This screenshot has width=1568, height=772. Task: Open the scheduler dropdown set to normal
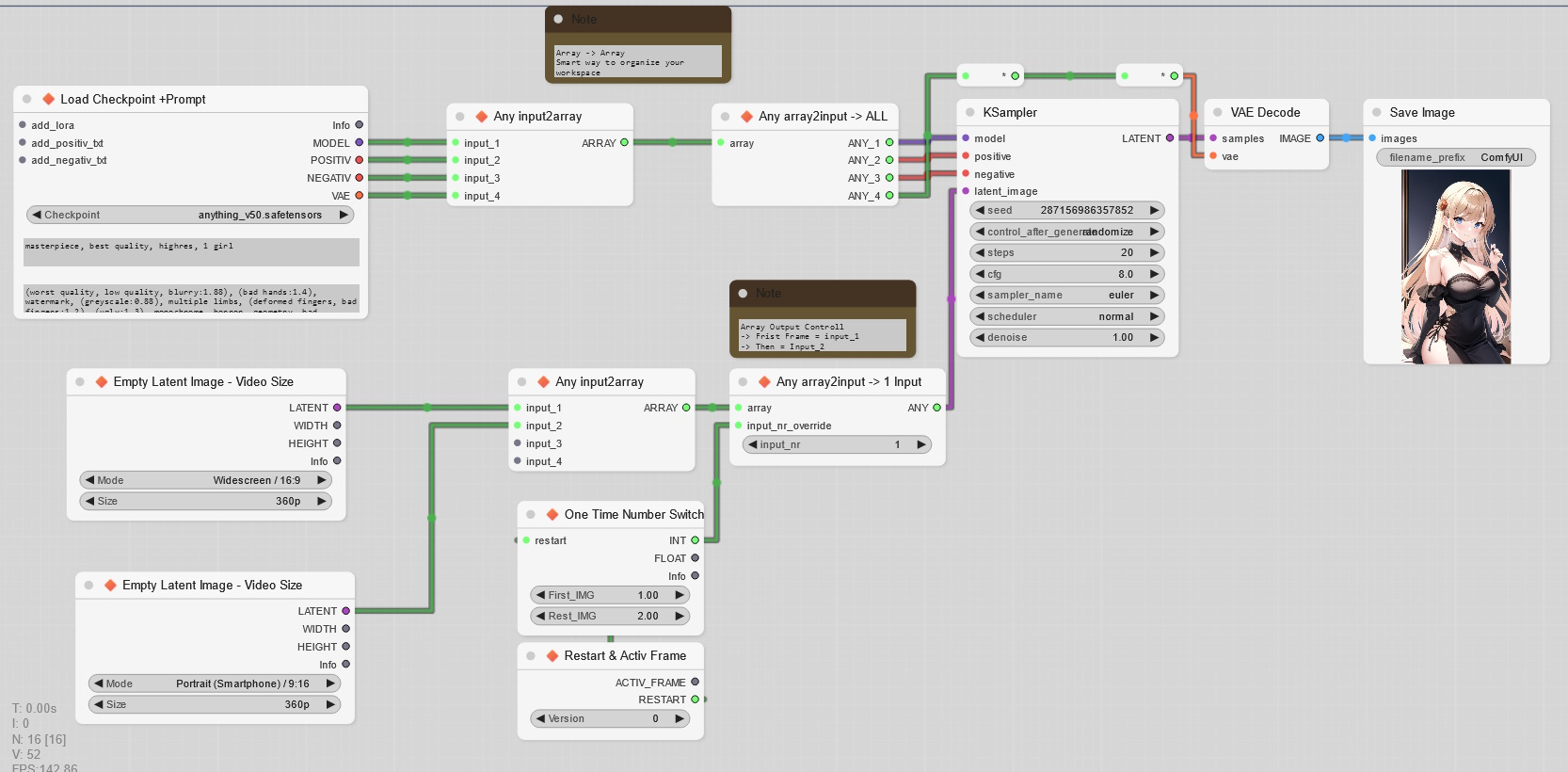(1066, 316)
